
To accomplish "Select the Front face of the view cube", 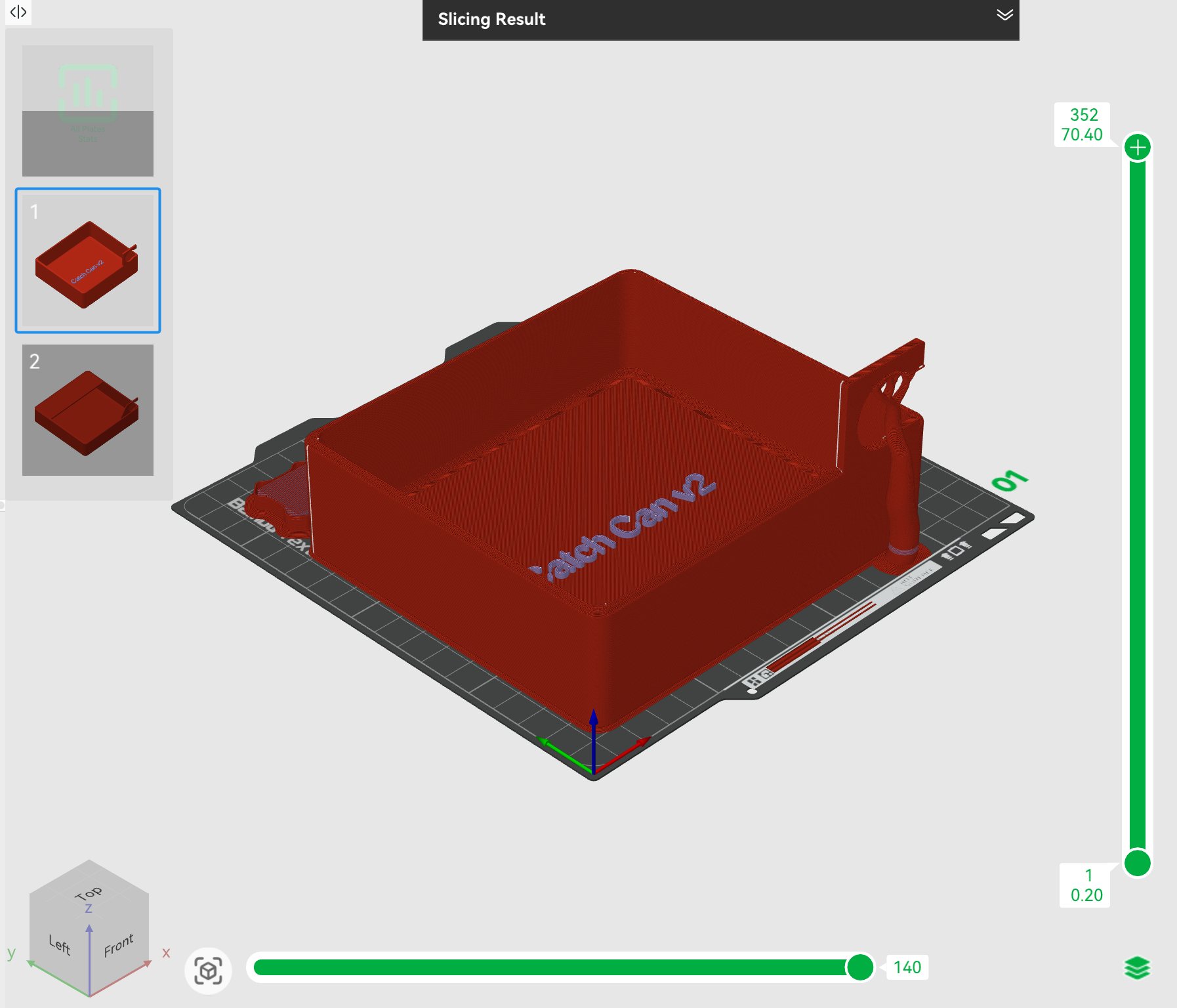I will (x=119, y=945).
